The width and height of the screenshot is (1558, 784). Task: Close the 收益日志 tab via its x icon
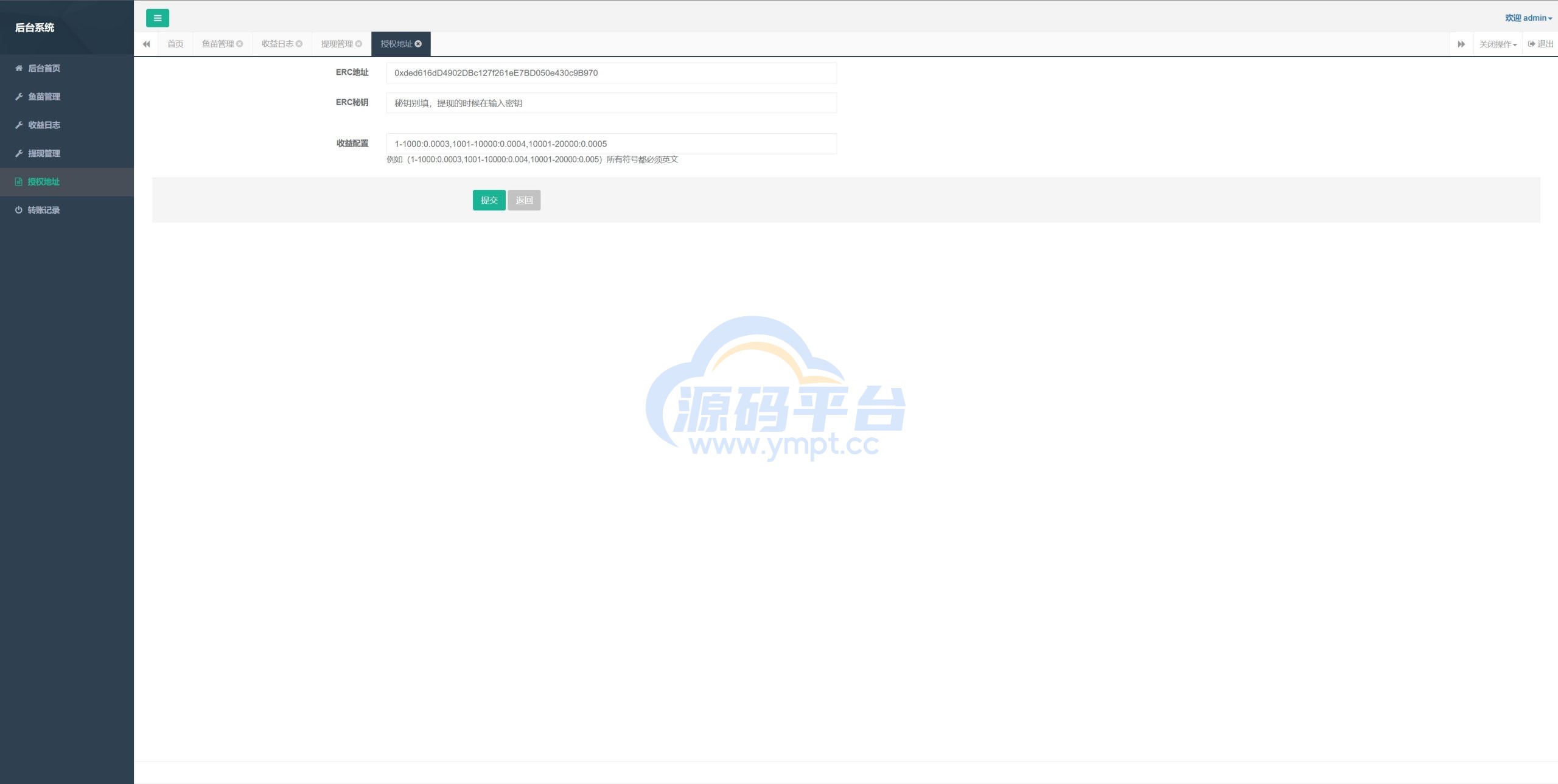pyautogui.click(x=299, y=44)
